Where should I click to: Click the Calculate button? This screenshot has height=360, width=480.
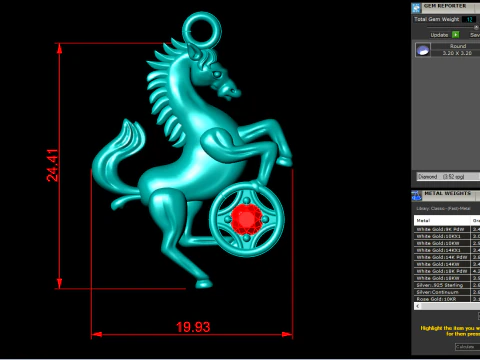point(468,347)
